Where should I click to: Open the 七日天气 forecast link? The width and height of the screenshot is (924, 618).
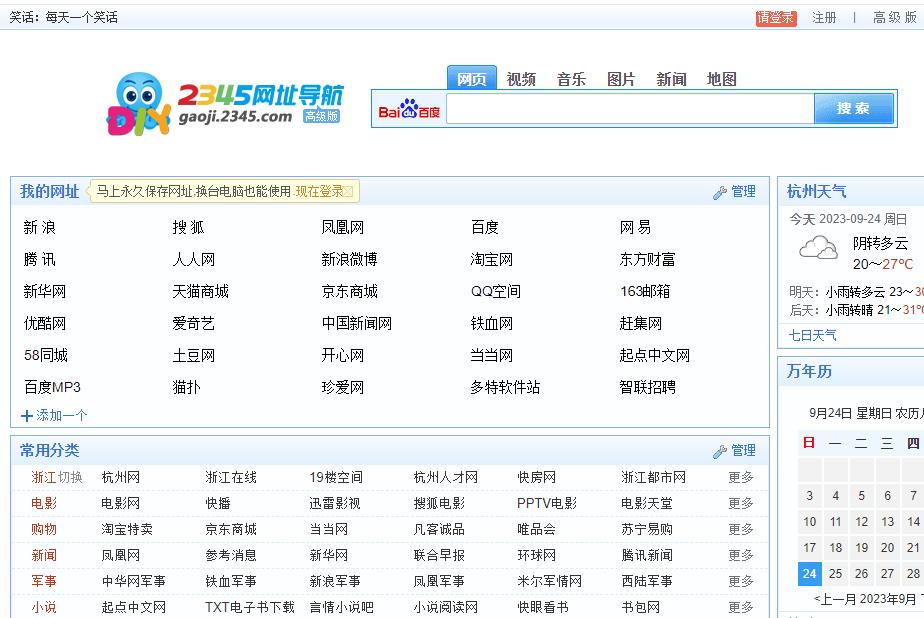(813, 335)
